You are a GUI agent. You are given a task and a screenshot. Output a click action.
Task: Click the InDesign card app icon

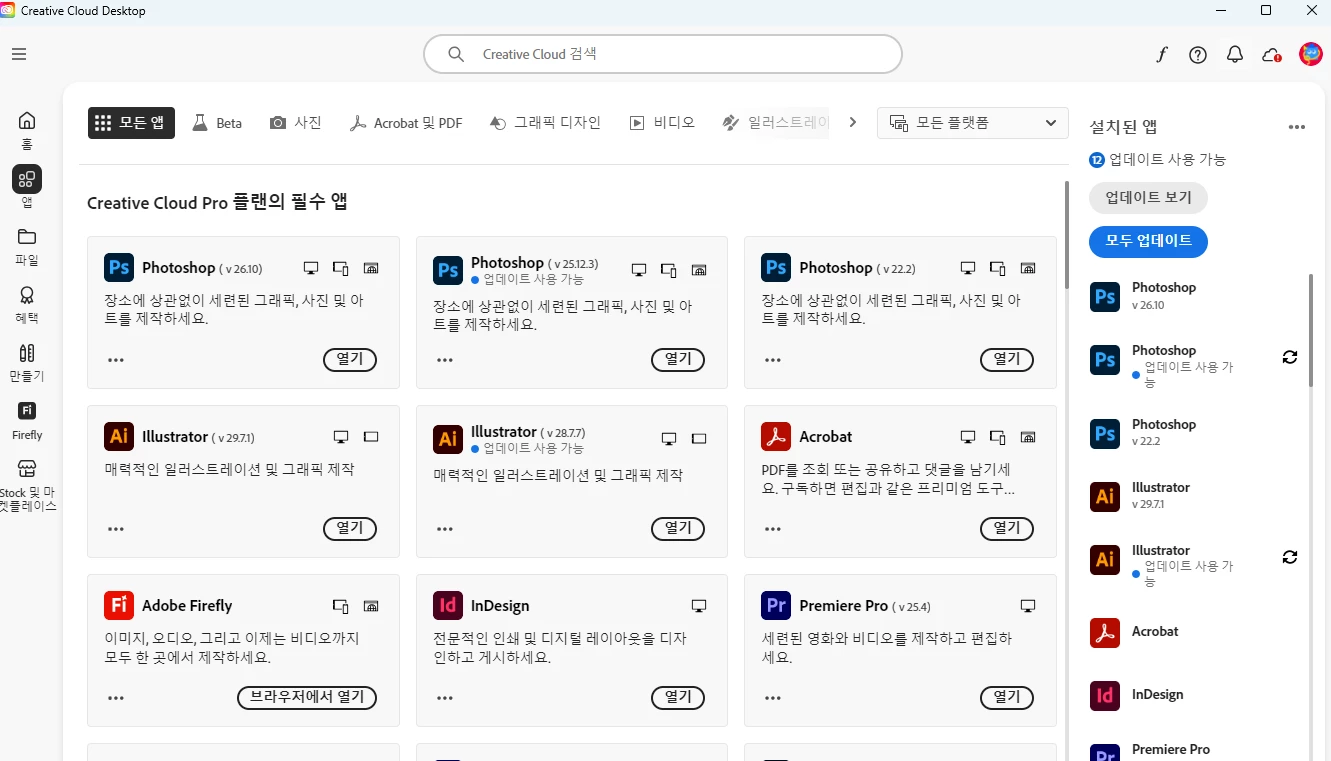click(x=448, y=606)
